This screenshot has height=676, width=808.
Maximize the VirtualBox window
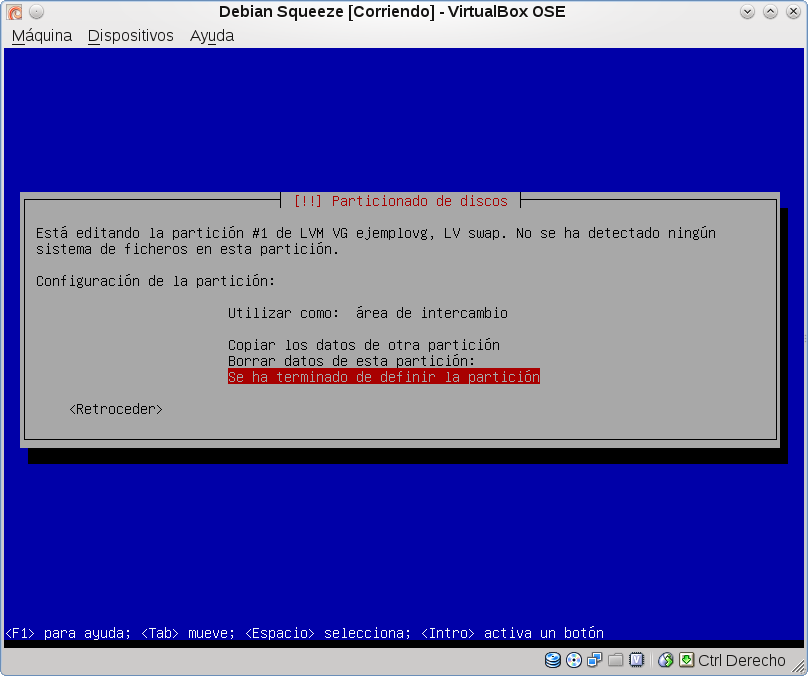pos(770,11)
